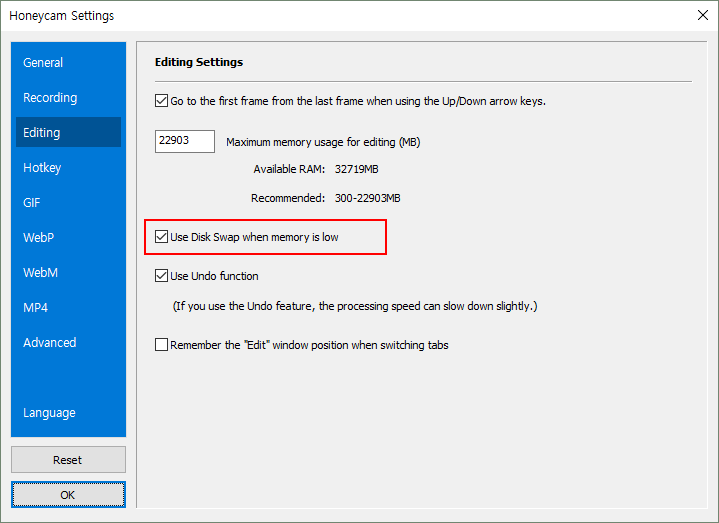
Task: Open the GIF settings tab
Action: pyautogui.click(x=32, y=202)
